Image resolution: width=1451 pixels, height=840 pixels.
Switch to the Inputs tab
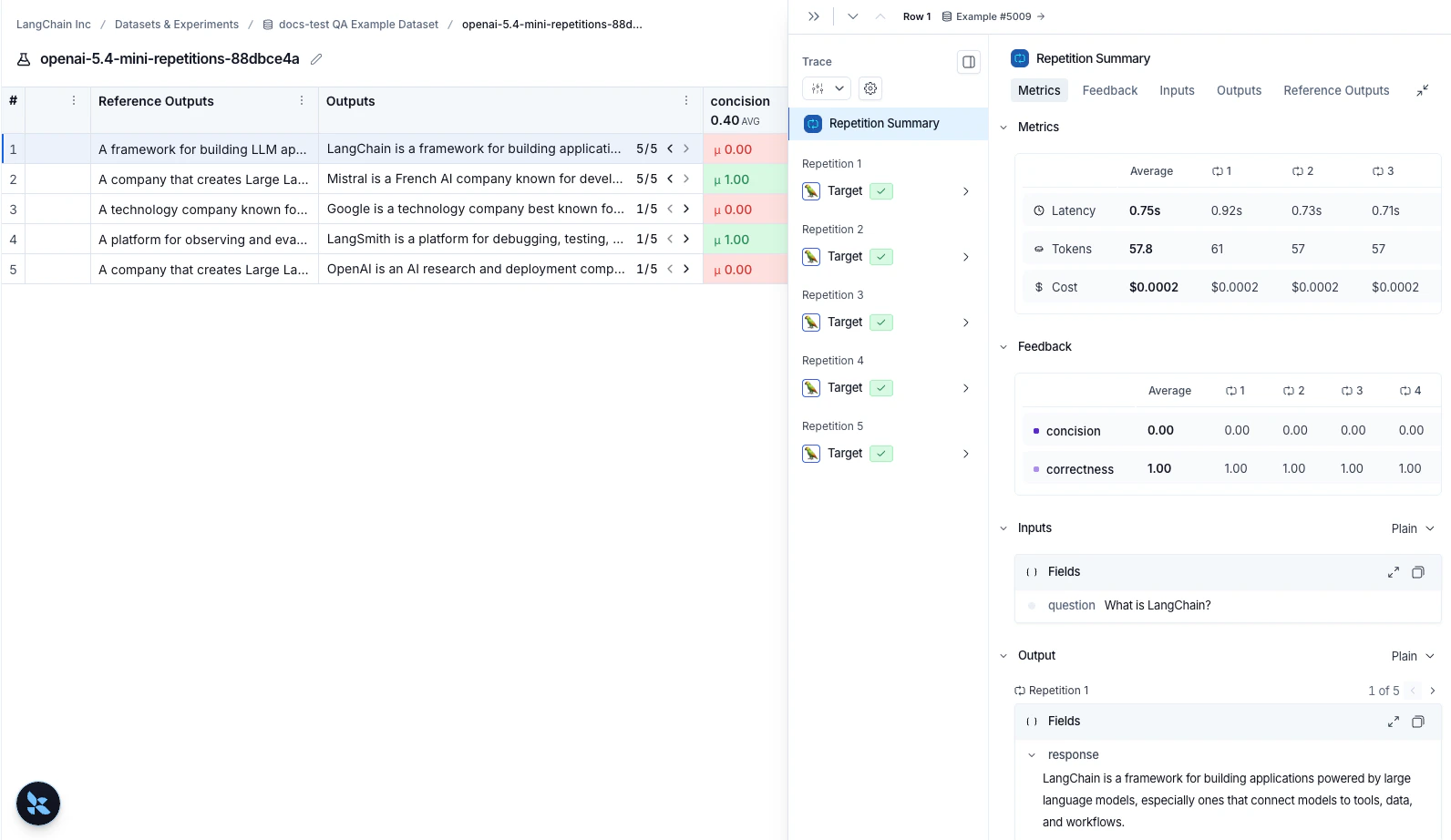point(1177,90)
